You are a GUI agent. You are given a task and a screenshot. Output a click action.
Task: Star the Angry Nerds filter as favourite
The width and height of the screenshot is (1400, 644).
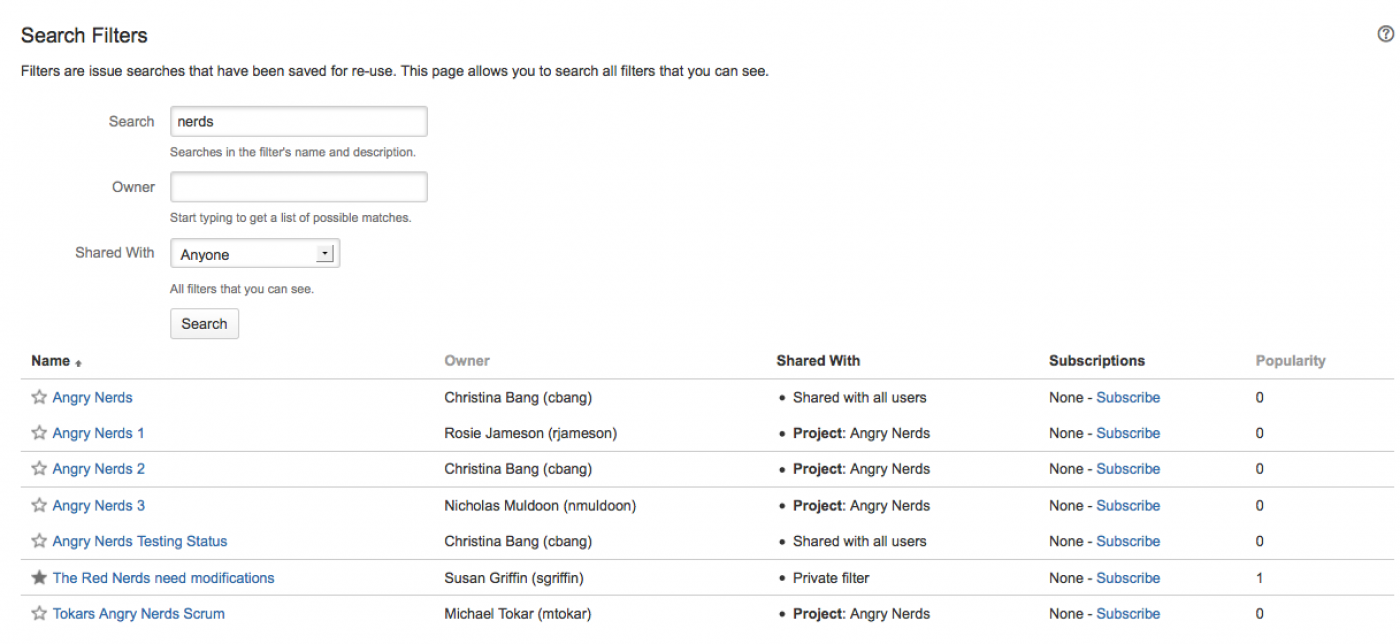(x=39, y=398)
